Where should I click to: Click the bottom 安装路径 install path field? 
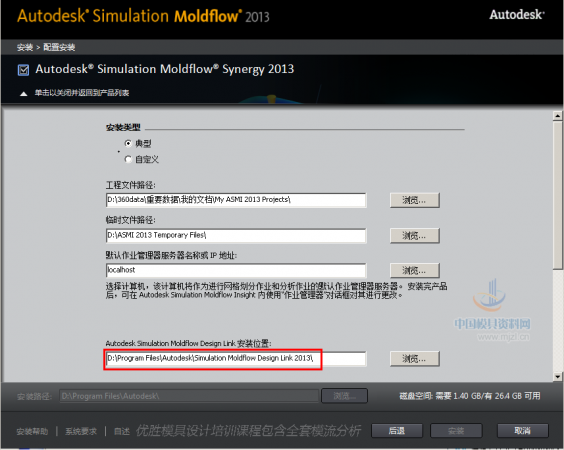[189, 396]
